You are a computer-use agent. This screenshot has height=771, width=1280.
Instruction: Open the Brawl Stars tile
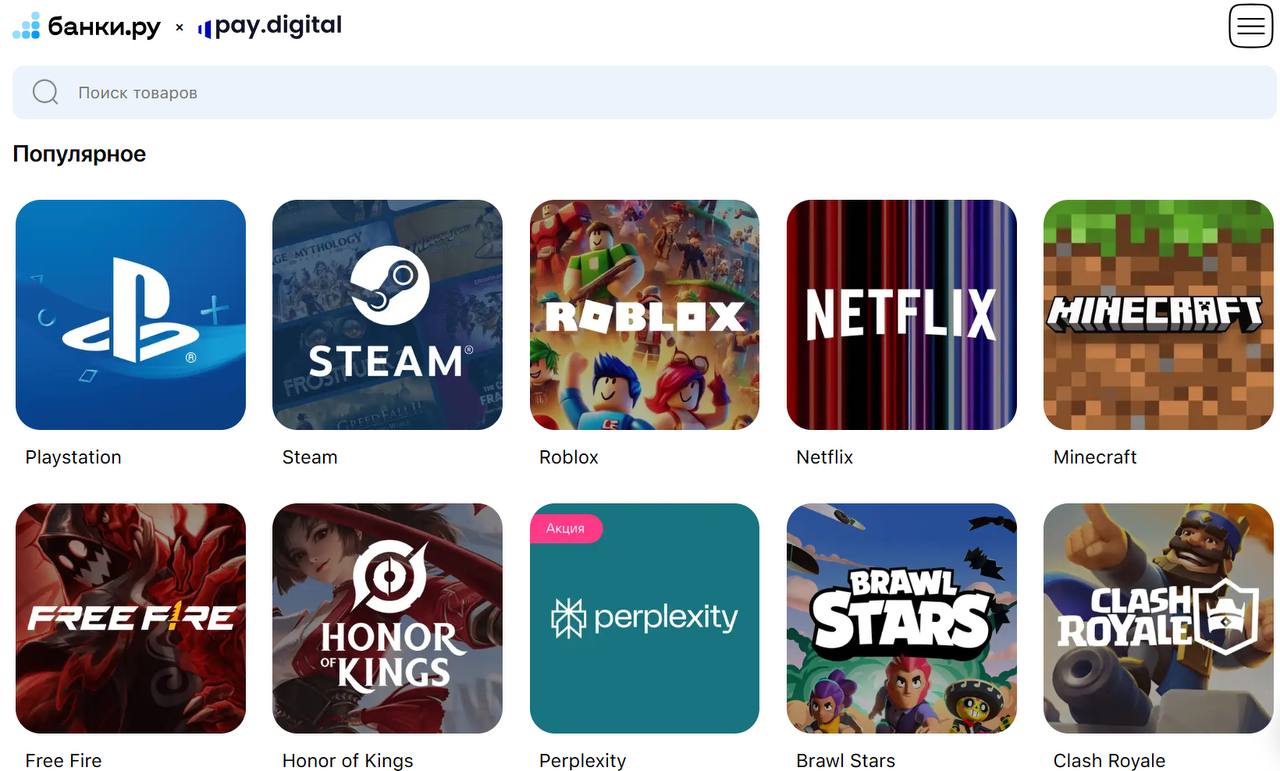[x=902, y=618]
